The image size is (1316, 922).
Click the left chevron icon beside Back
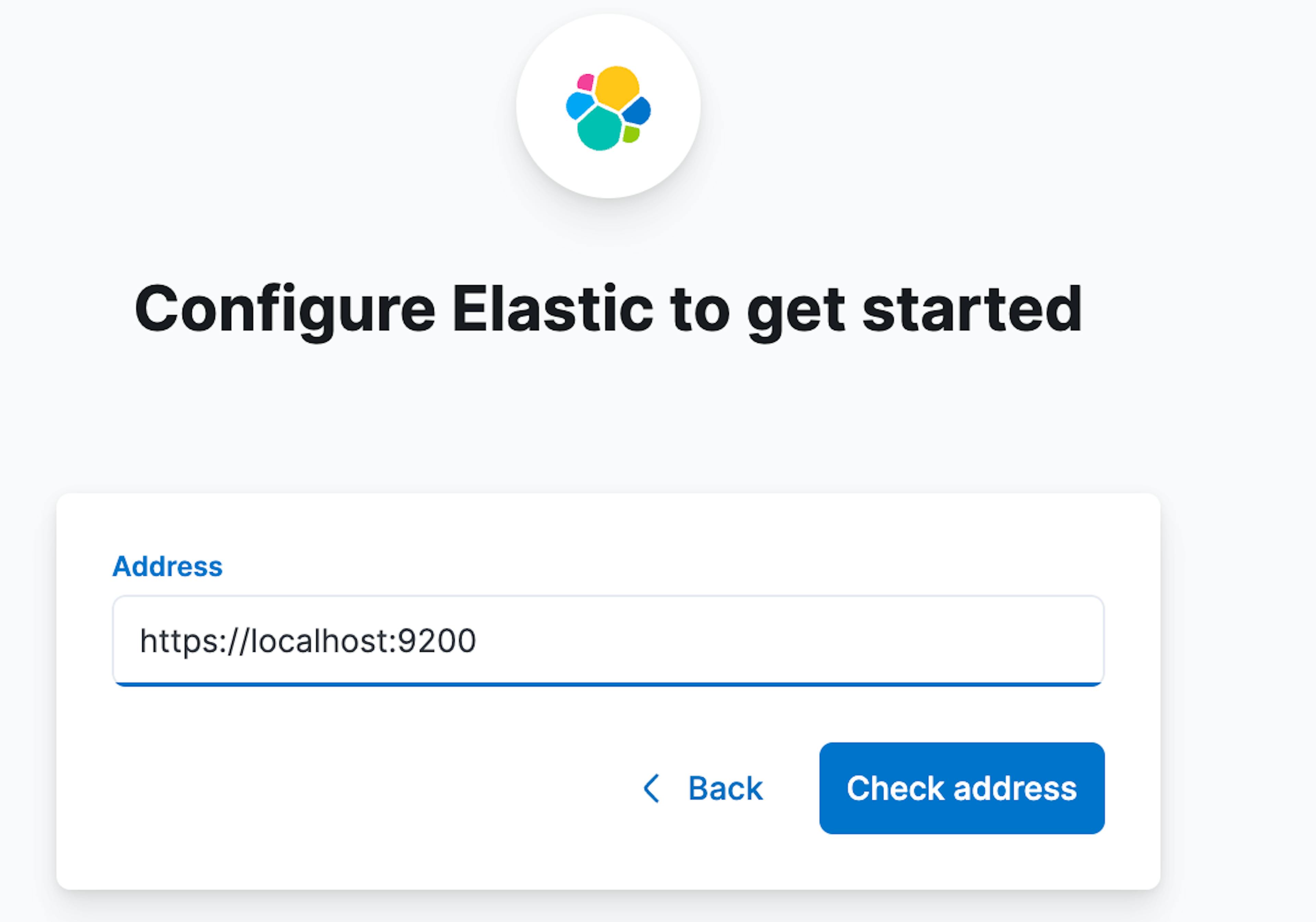coord(651,788)
